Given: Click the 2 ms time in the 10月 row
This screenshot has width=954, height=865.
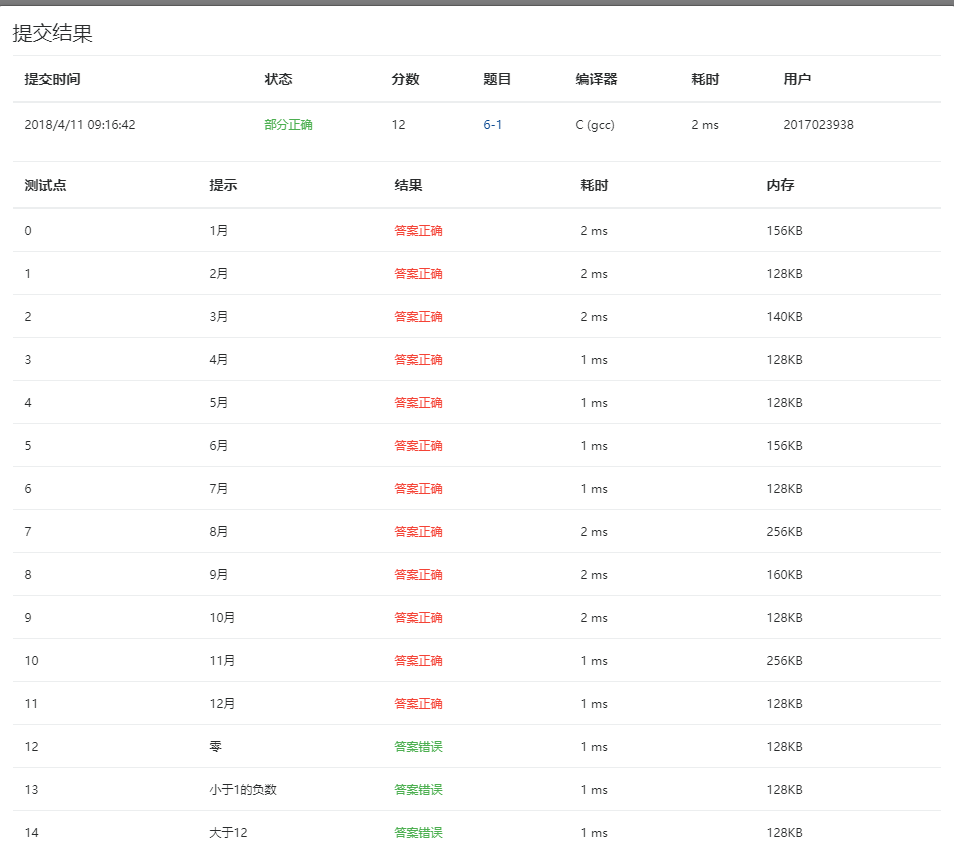Looking at the screenshot, I should (594, 617).
